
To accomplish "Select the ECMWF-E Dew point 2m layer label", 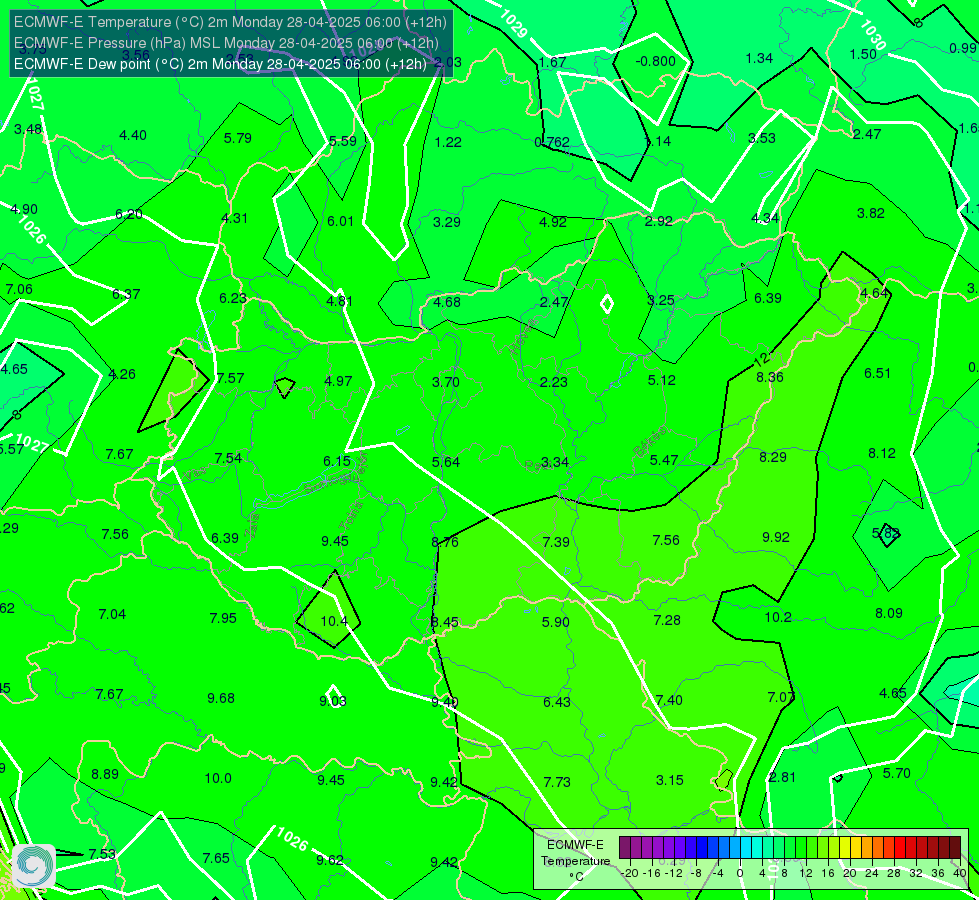I will 220,64.
